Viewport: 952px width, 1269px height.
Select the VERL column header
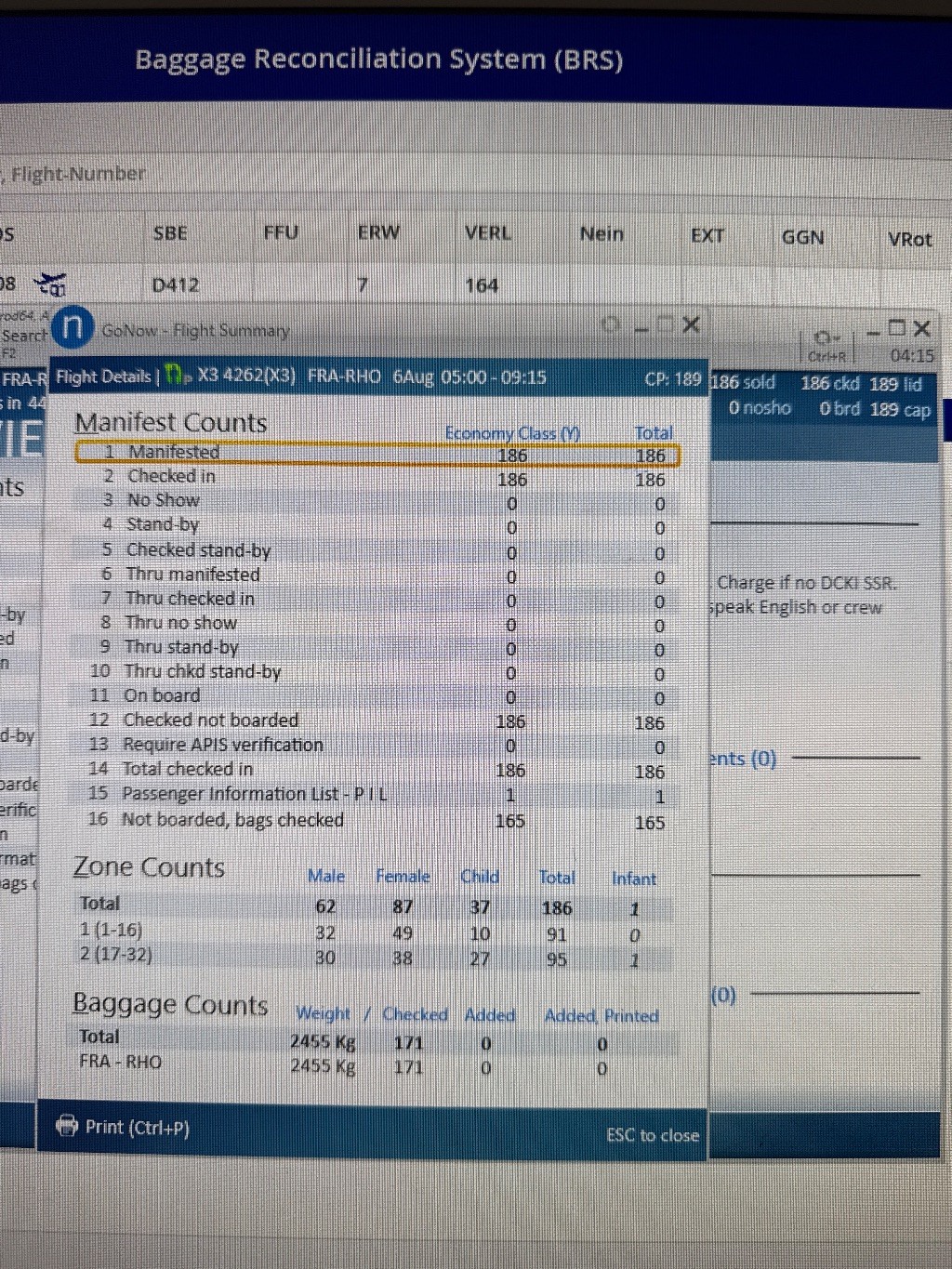(488, 233)
